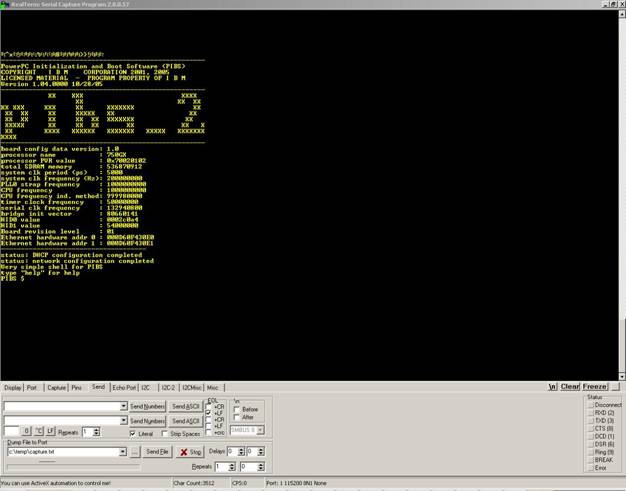Screen dimensions: 626x491
Task: Increase Dump File Repeats count
Action: click(232, 464)
